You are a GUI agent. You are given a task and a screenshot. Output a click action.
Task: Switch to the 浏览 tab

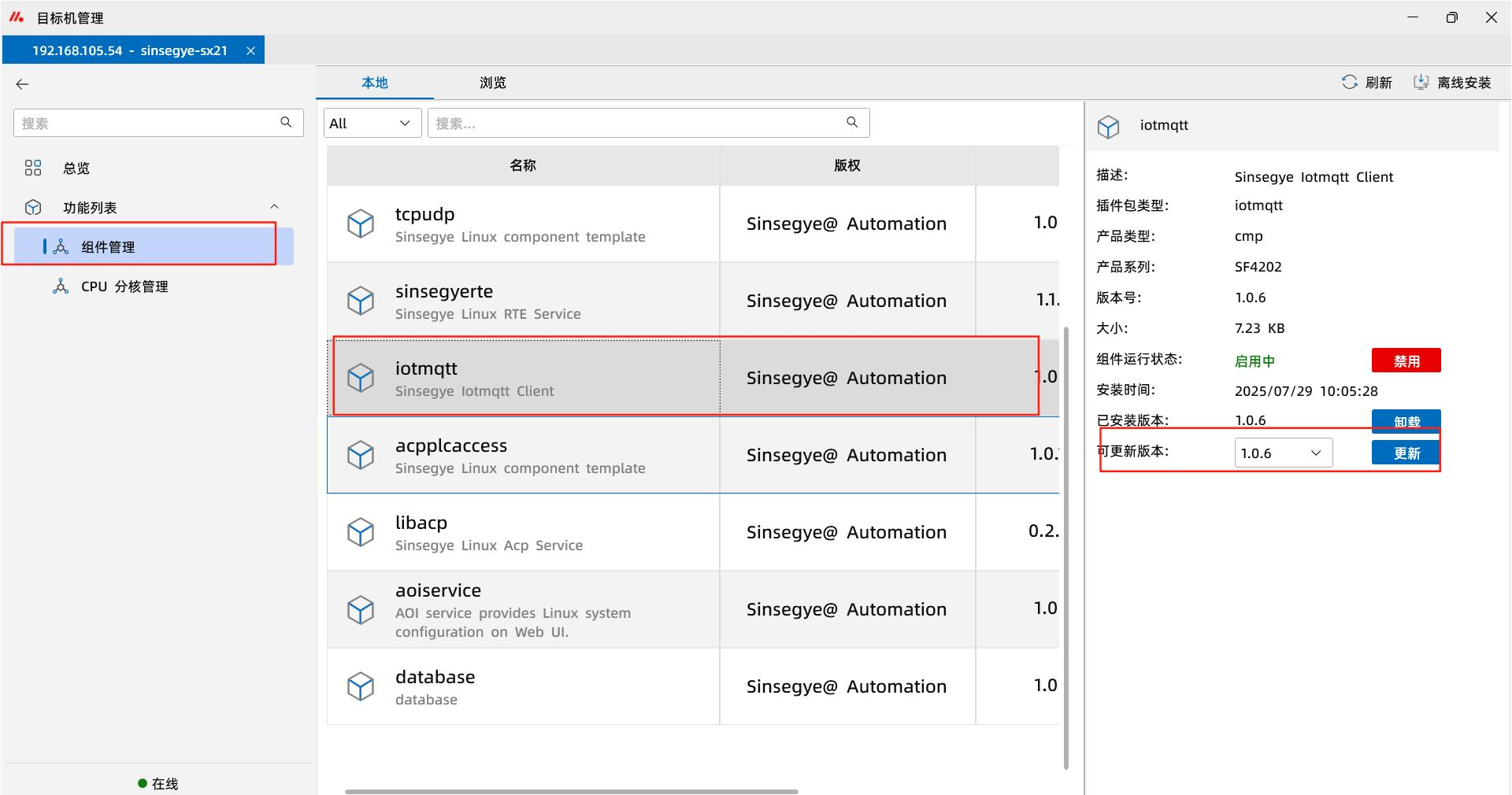tap(492, 83)
